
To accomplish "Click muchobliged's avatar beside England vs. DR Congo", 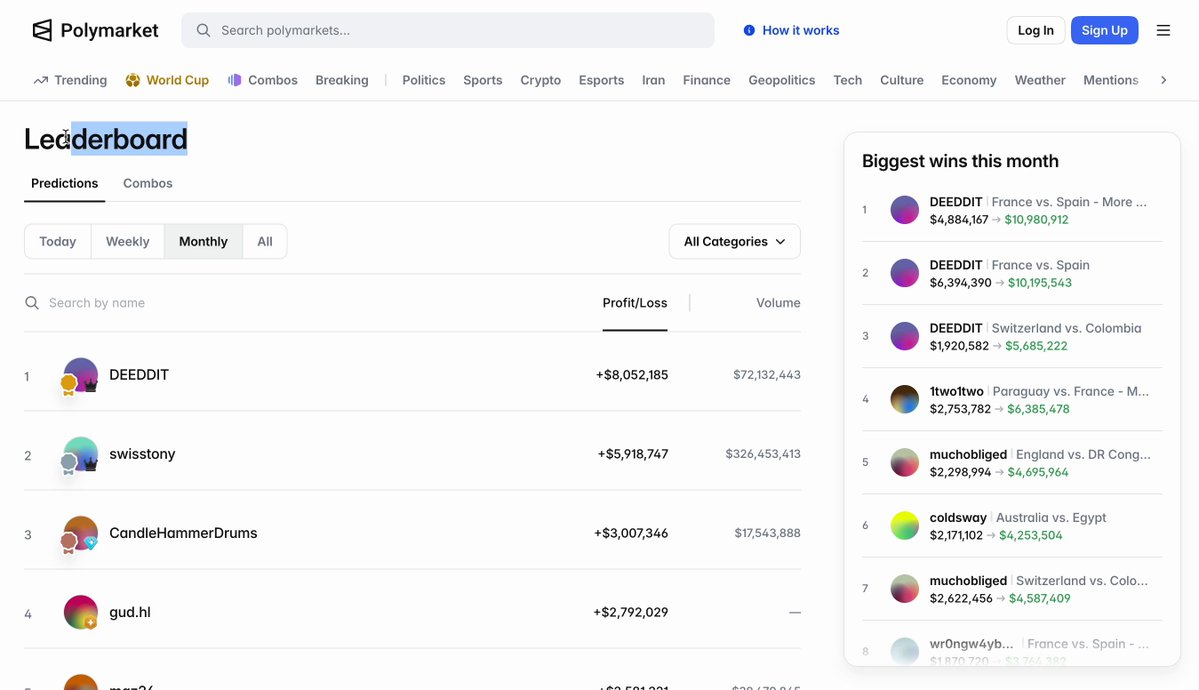I will pos(905,463).
